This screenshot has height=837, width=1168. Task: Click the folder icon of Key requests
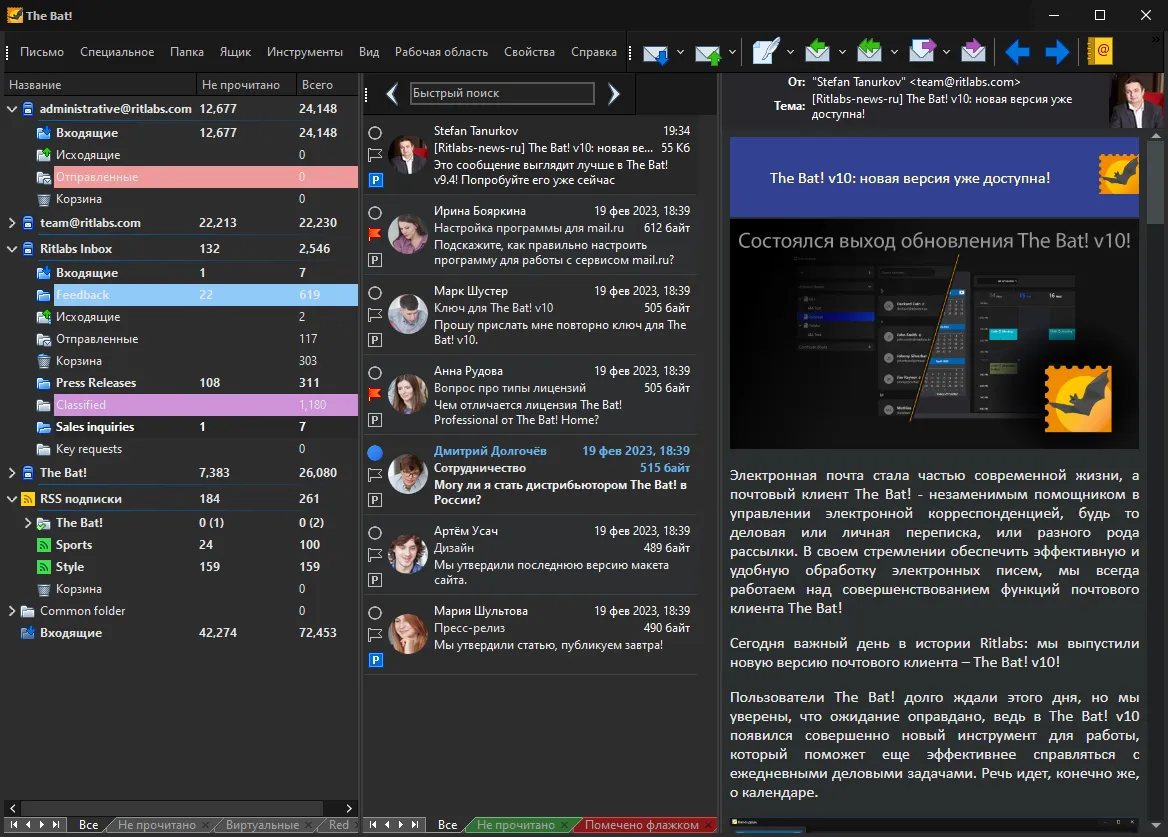click(x=44, y=449)
